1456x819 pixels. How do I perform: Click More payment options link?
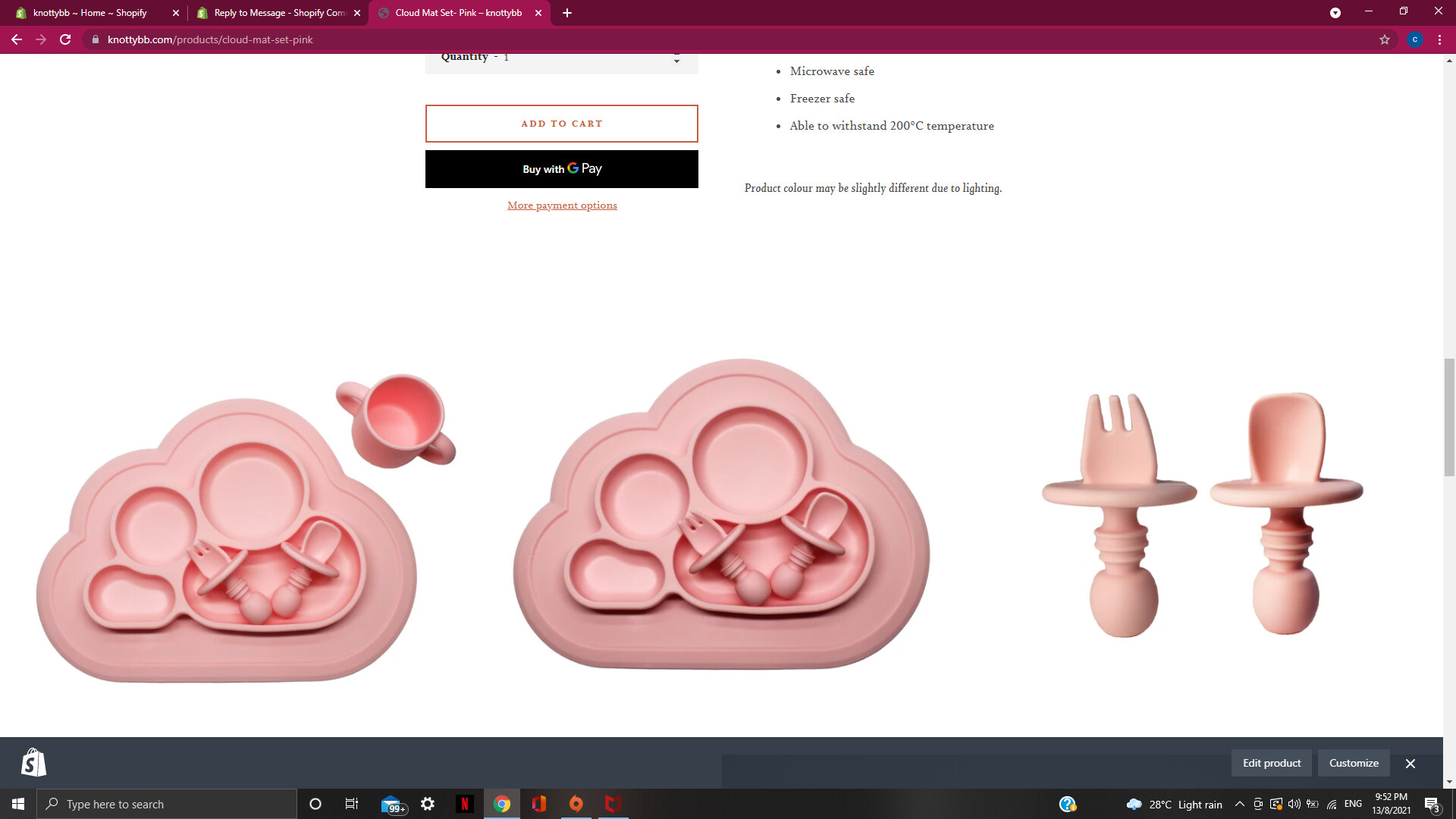(x=561, y=206)
